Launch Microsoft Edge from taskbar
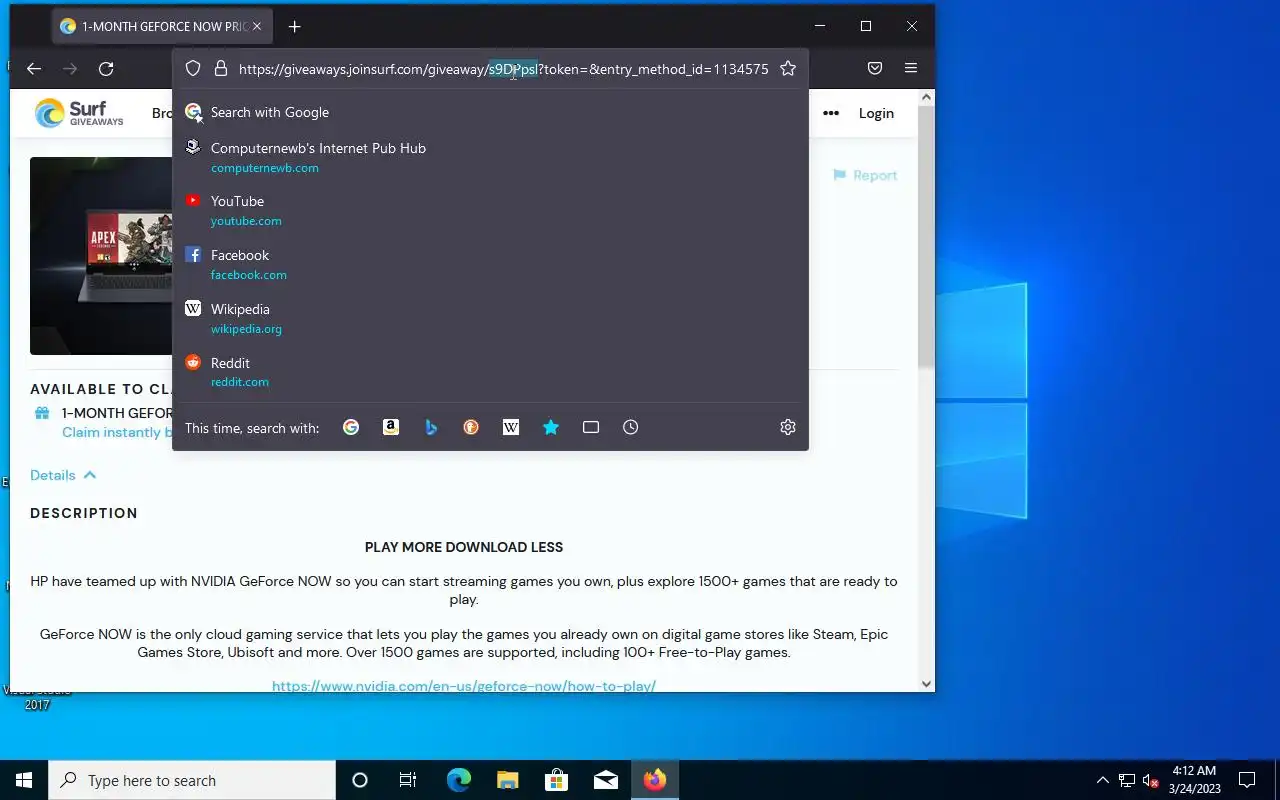This screenshot has width=1280, height=800. 458,780
